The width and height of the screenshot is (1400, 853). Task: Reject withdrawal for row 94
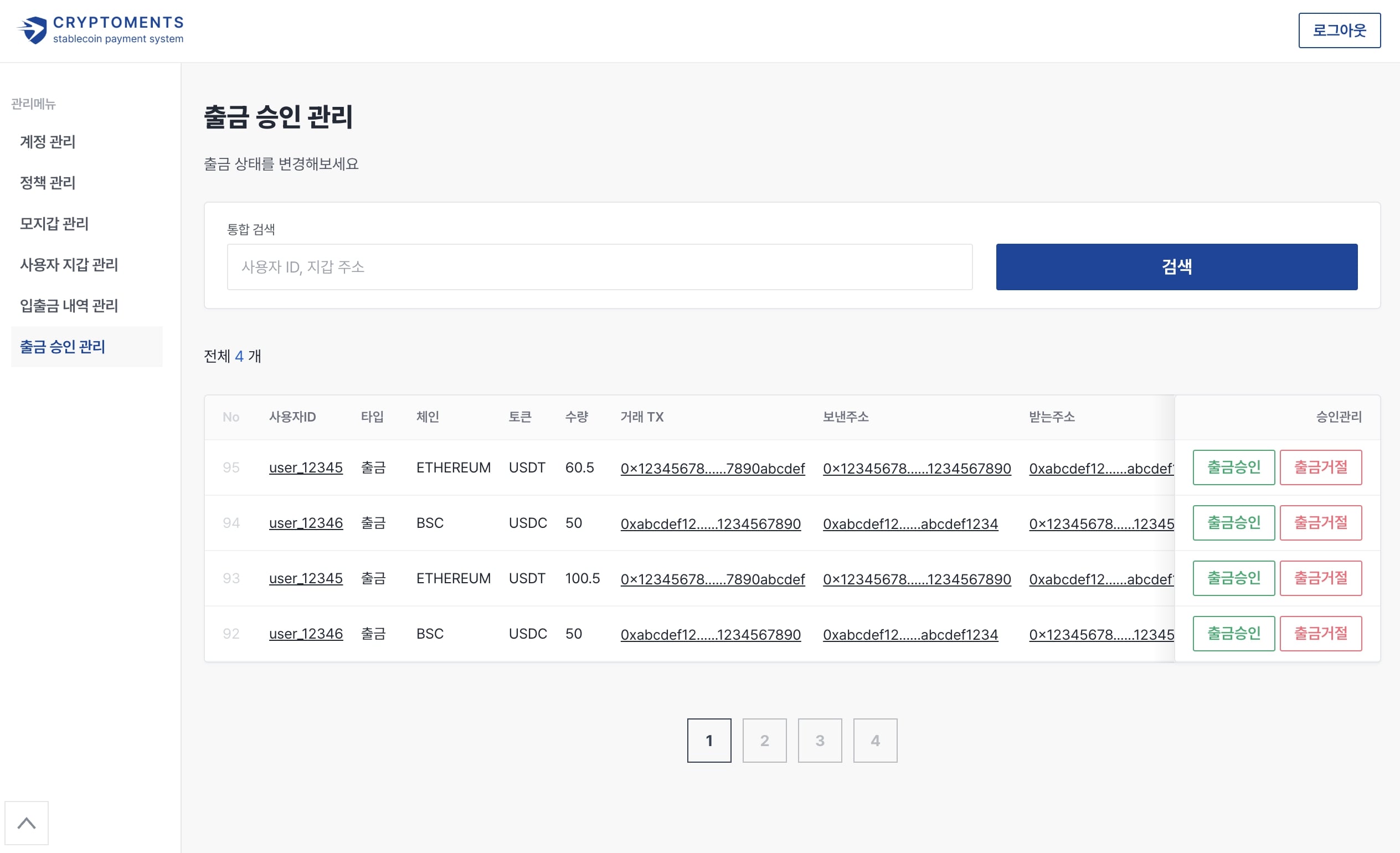(x=1320, y=522)
